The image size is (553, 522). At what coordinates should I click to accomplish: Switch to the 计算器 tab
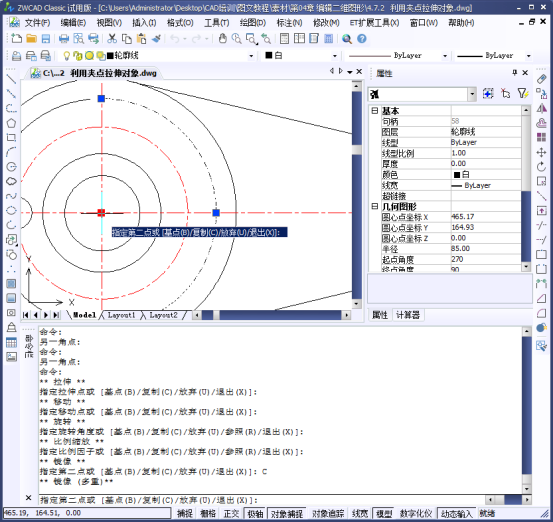click(x=408, y=315)
